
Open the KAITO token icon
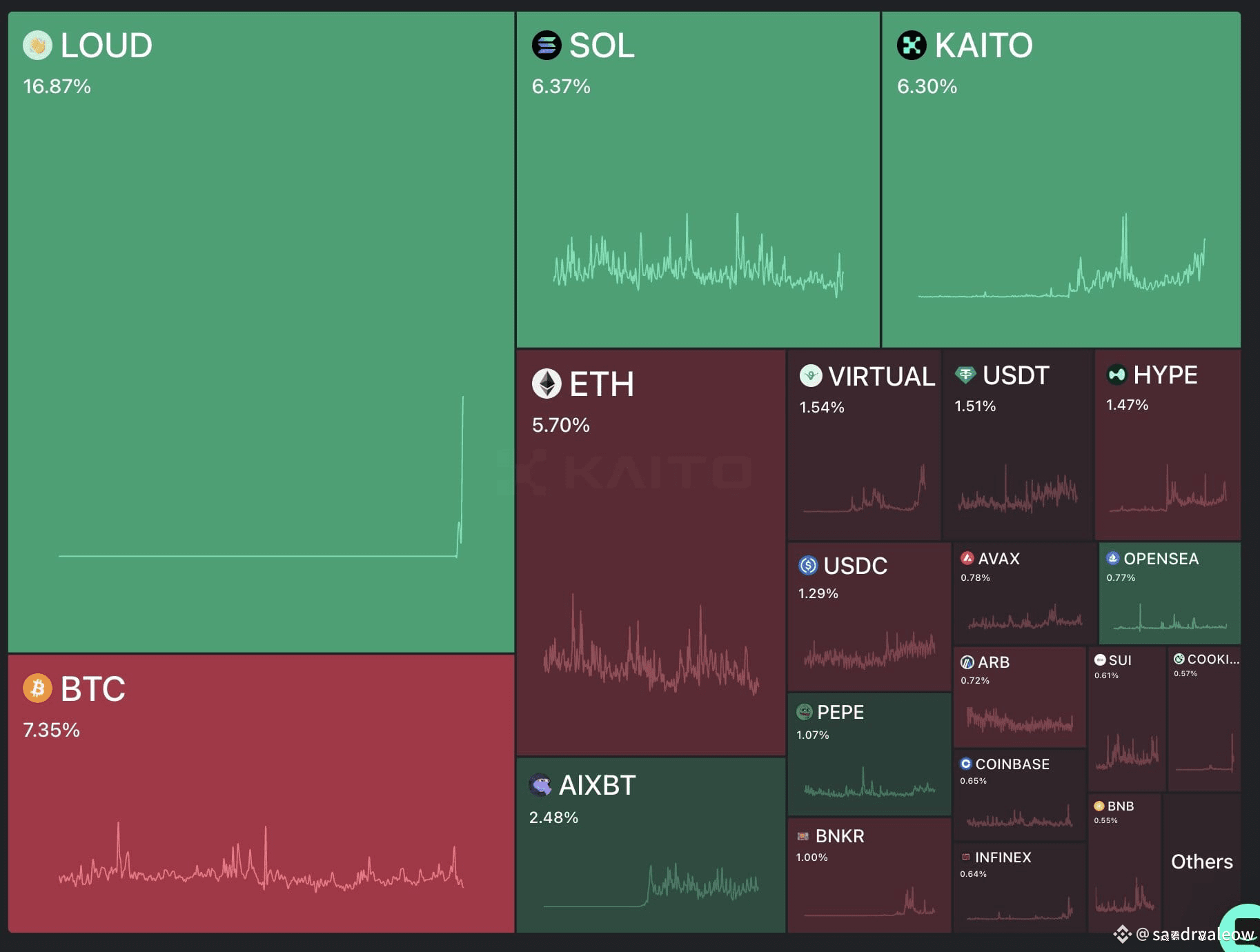tap(912, 46)
